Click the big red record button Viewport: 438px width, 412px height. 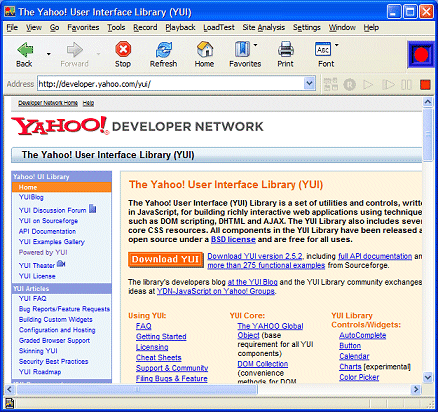(x=422, y=55)
